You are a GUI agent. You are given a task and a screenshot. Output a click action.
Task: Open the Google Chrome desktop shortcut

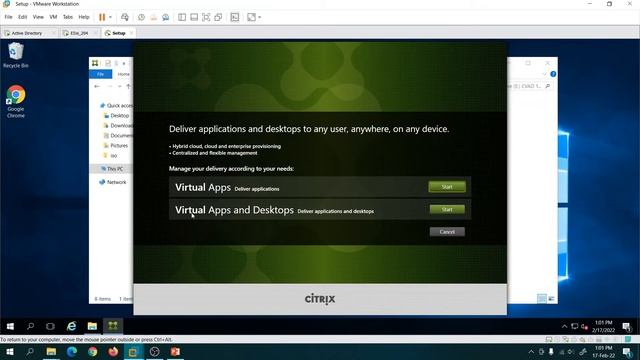16,102
